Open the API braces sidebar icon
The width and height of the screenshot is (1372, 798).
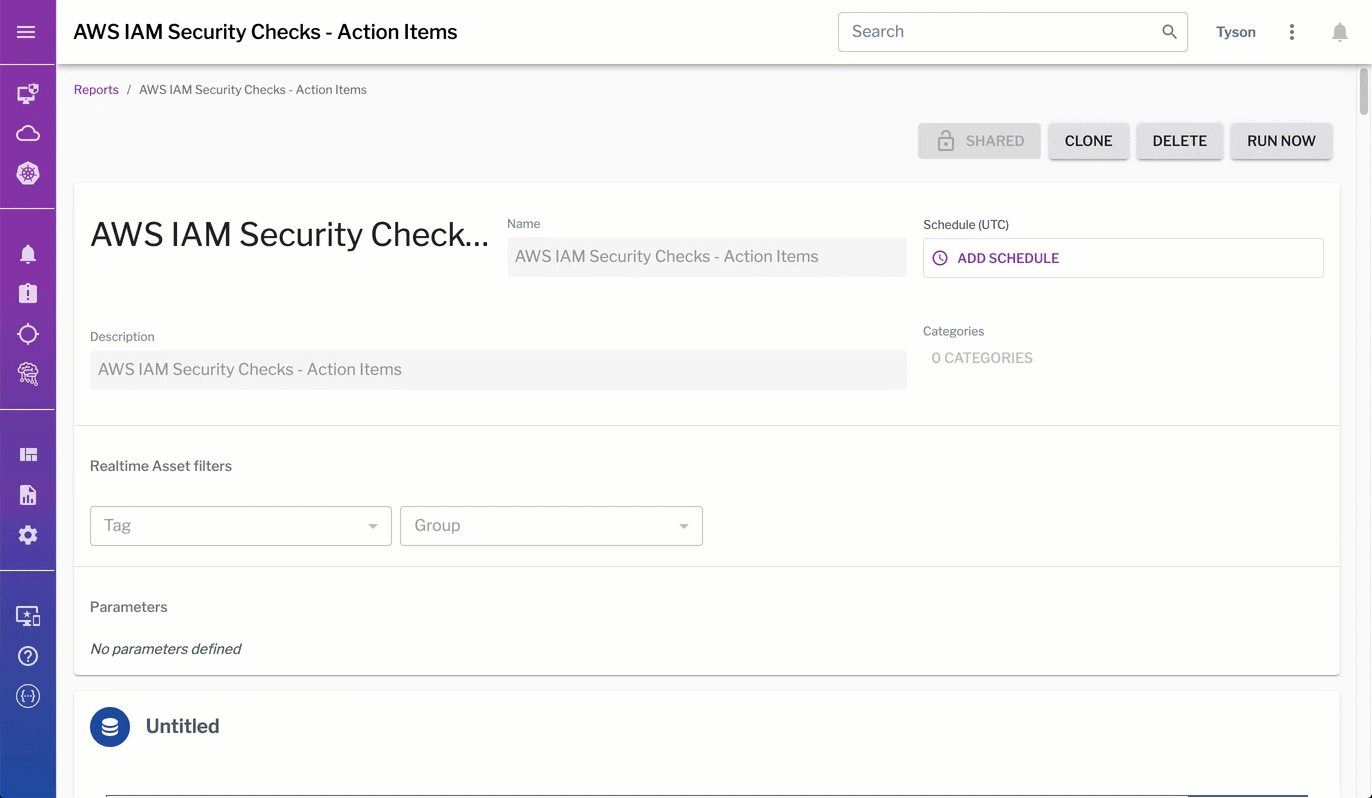coord(28,696)
